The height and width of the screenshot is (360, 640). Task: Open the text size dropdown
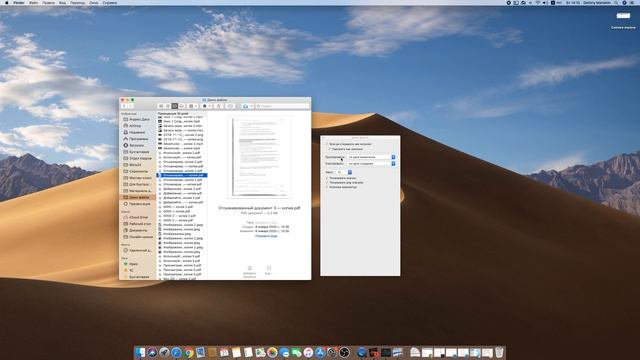click(x=344, y=172)
